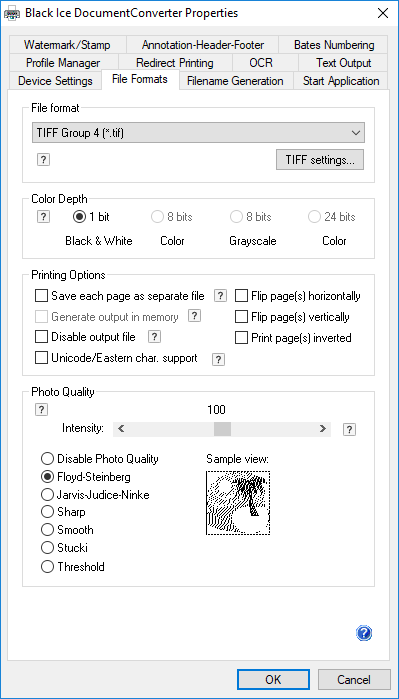
Task: Switch to the Filename Generation tab
Action: coord(235,81)
